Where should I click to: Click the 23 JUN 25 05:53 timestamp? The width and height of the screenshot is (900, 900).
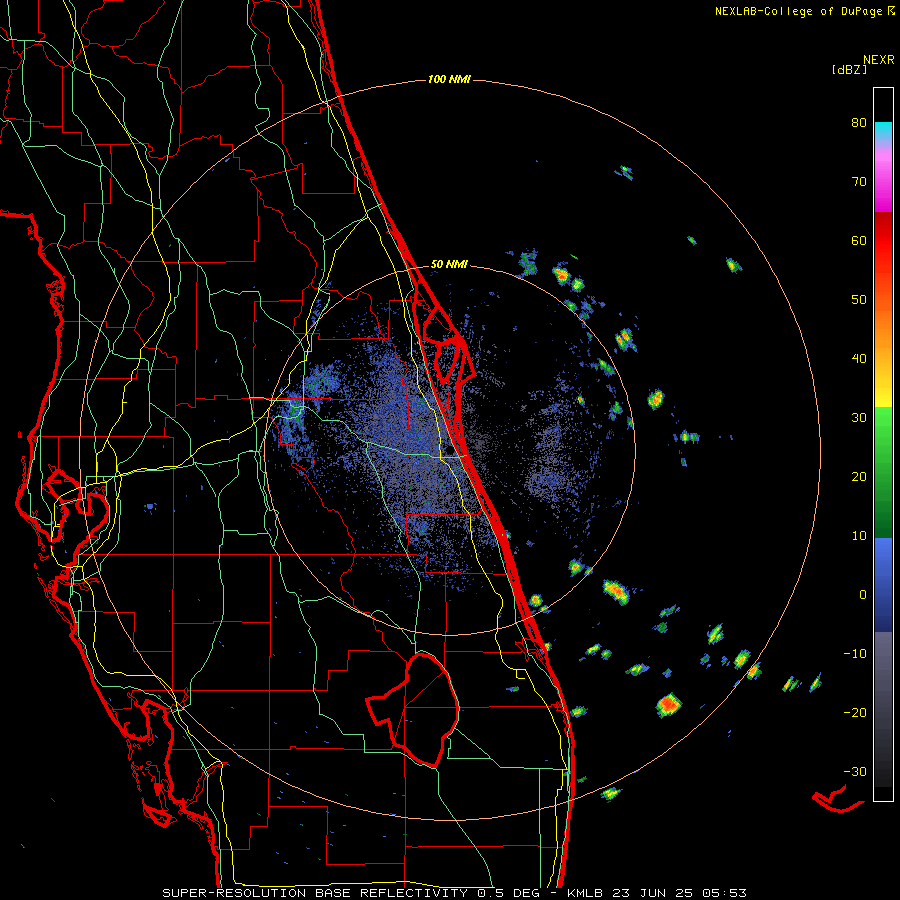pos(679,893)
